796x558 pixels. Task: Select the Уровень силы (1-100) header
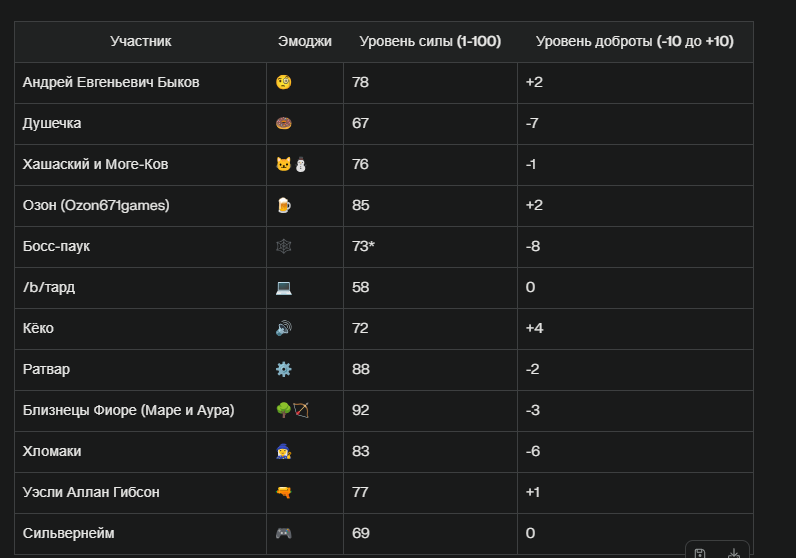pyautogui.click(x=430, y=41)
